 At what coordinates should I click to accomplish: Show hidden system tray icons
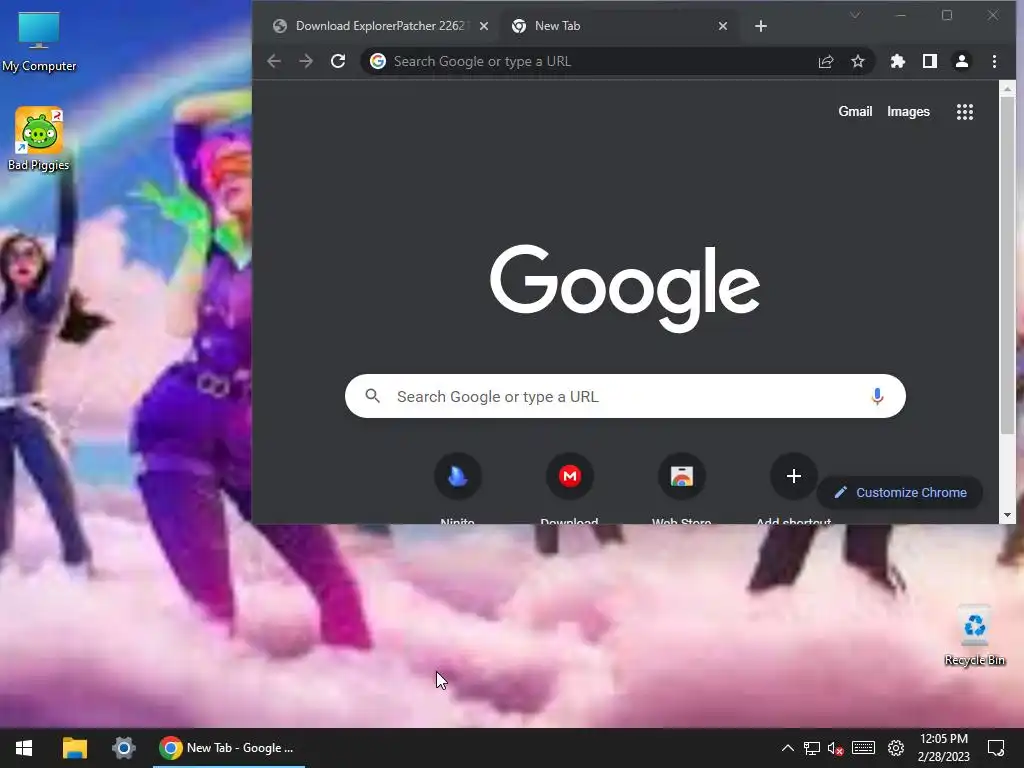(788, 748)
